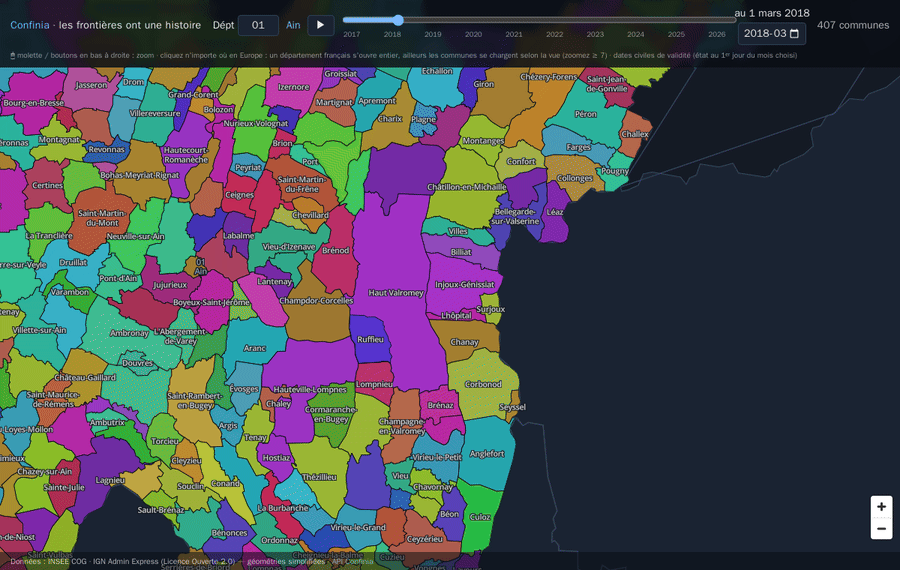
Task: Click the Neuville-sur-Ain commune
Action: pos(135,236)
